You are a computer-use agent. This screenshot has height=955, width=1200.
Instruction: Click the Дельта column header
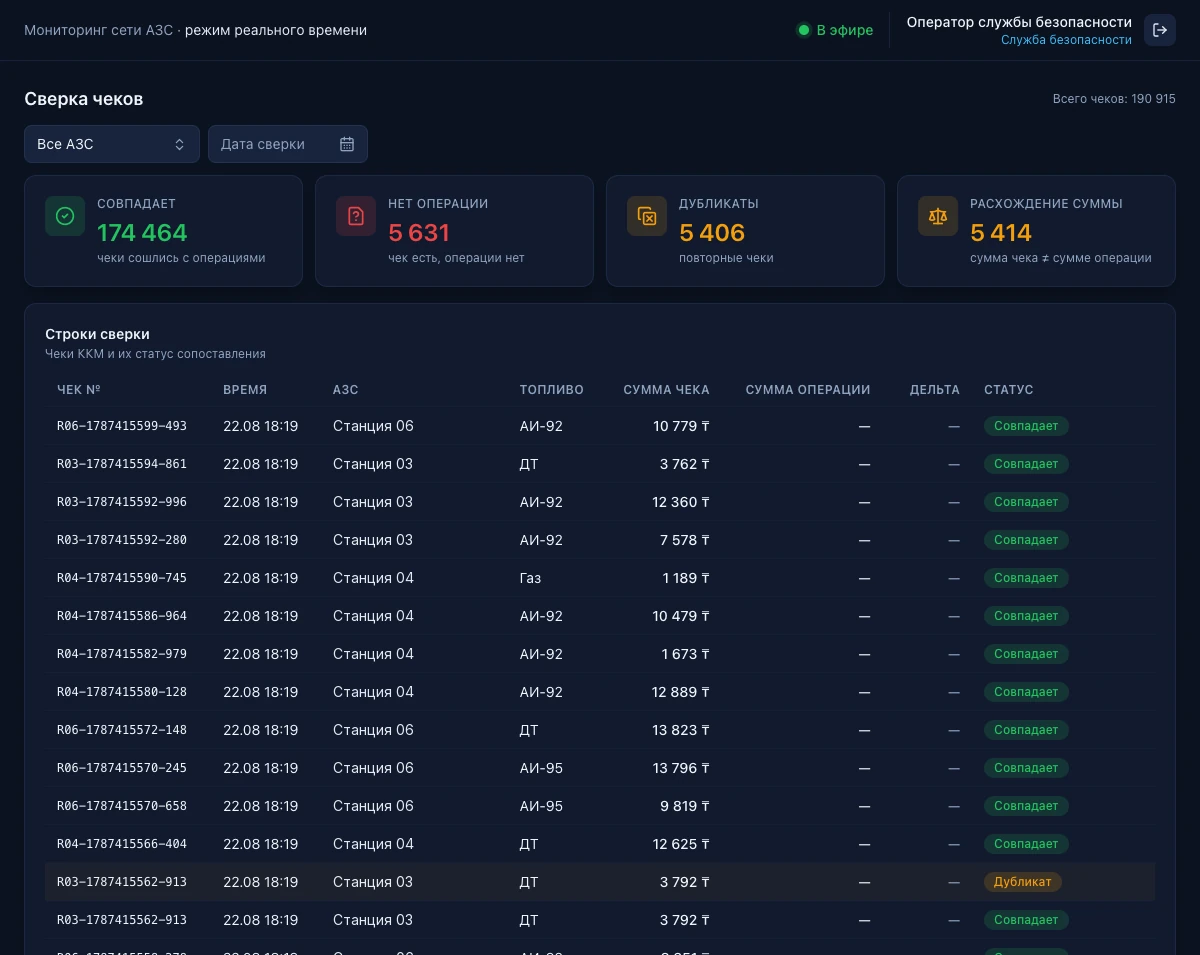935,390
